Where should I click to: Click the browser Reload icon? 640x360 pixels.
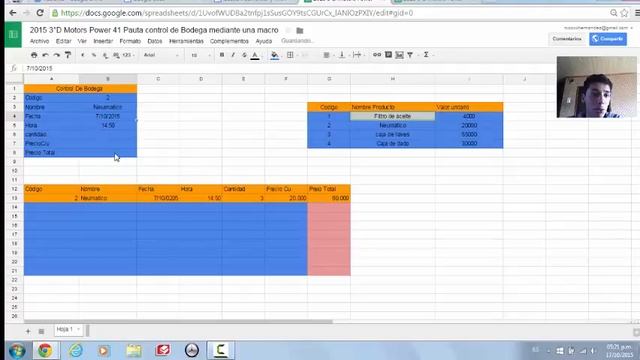40,13
